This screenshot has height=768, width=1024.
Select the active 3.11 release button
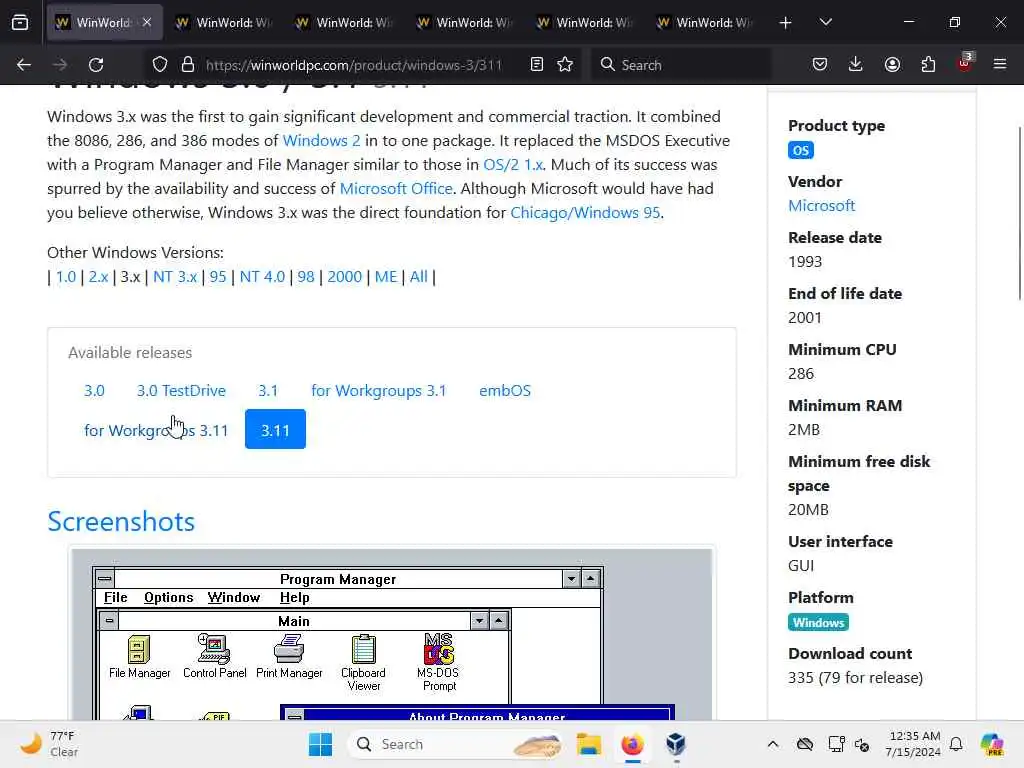coord(275,430)
